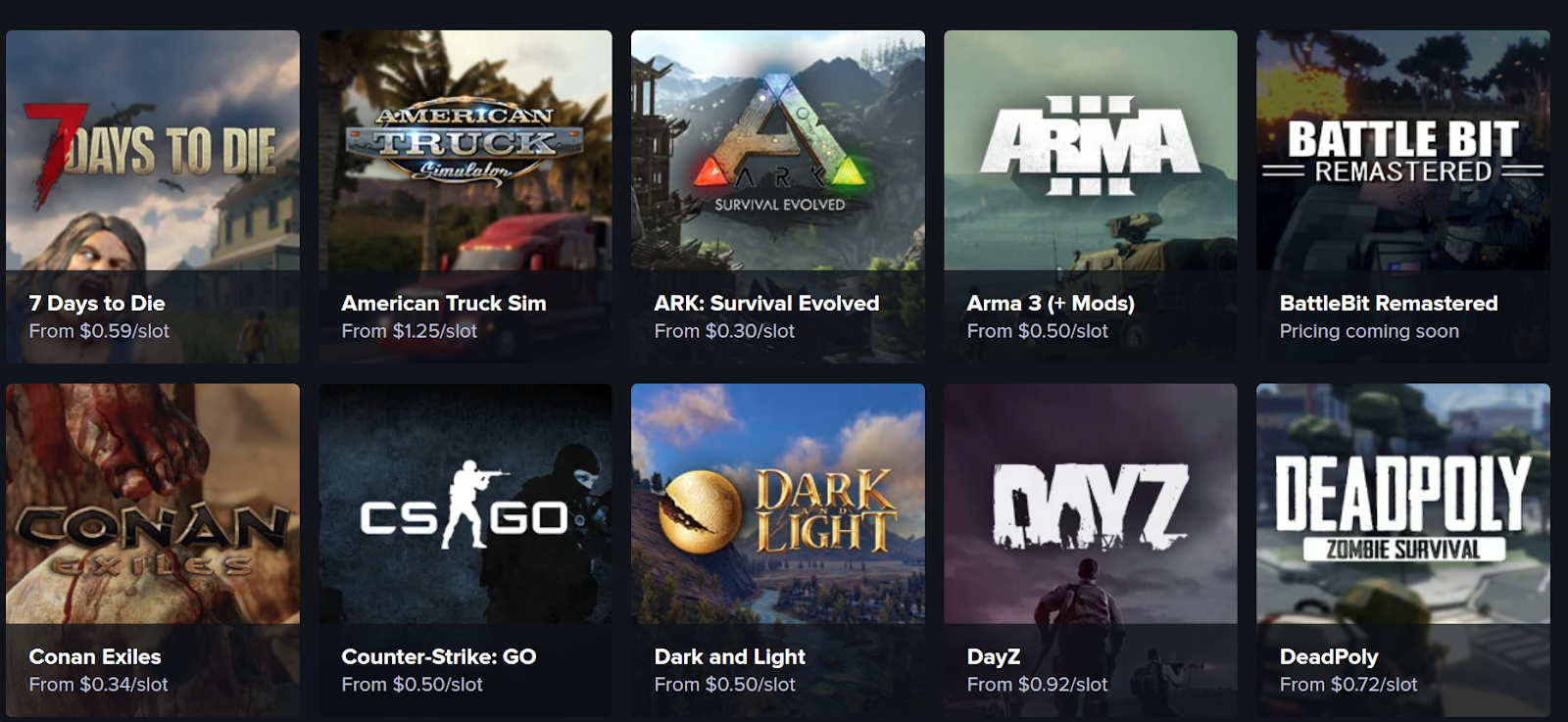Click the 'Arma 3 (+ Mods)' title
Screen dimensions: 1568x722
1051,304
